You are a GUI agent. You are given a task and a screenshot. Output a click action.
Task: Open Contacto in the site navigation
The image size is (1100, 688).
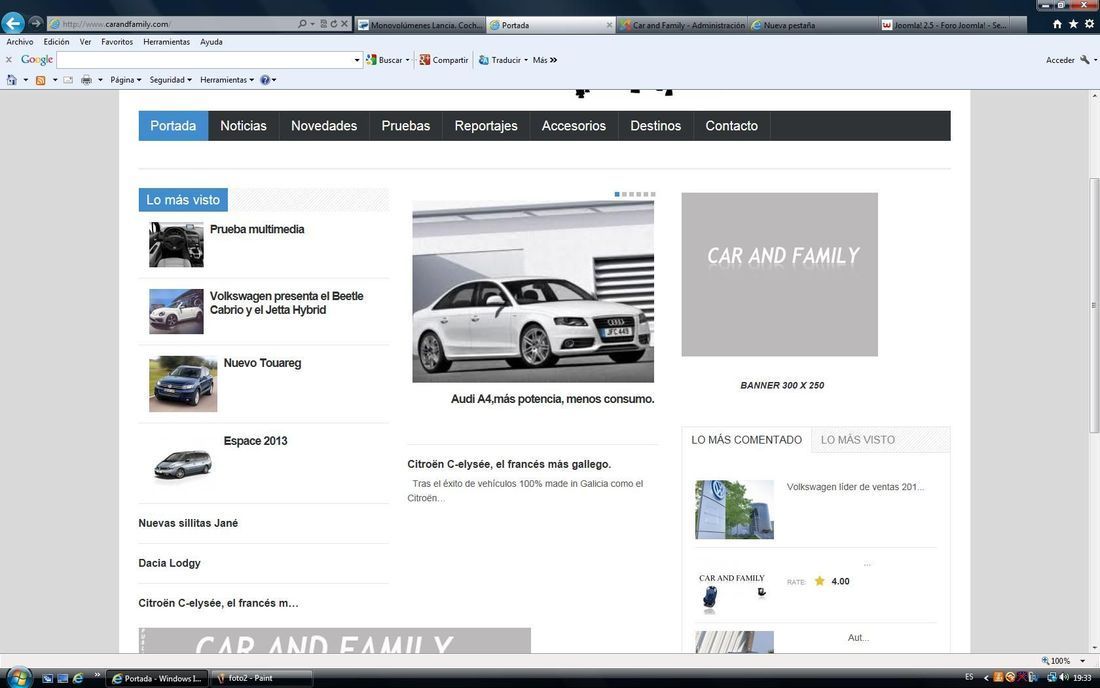[732, 126]
